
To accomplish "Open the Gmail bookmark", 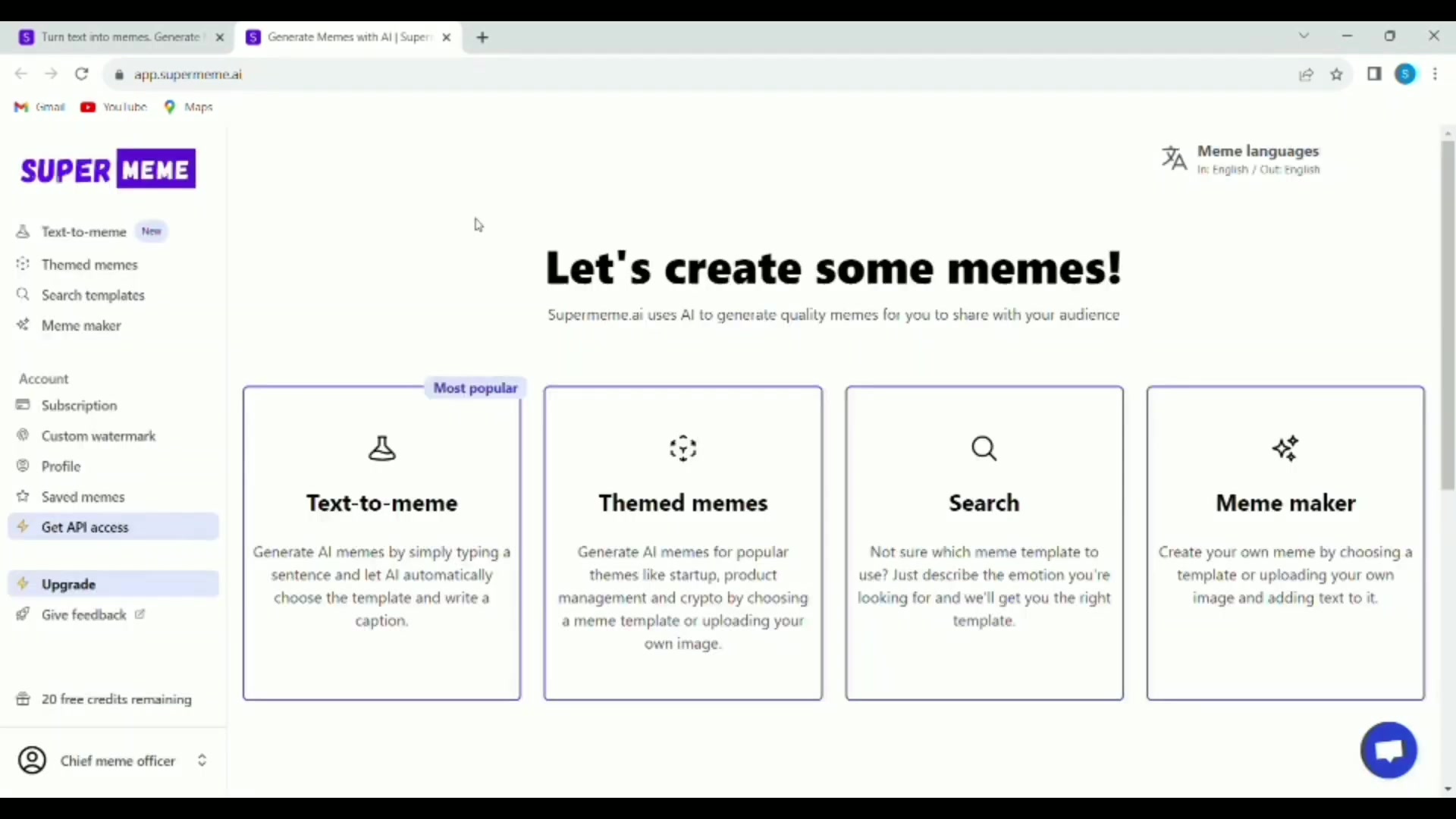I will [40, 107].
